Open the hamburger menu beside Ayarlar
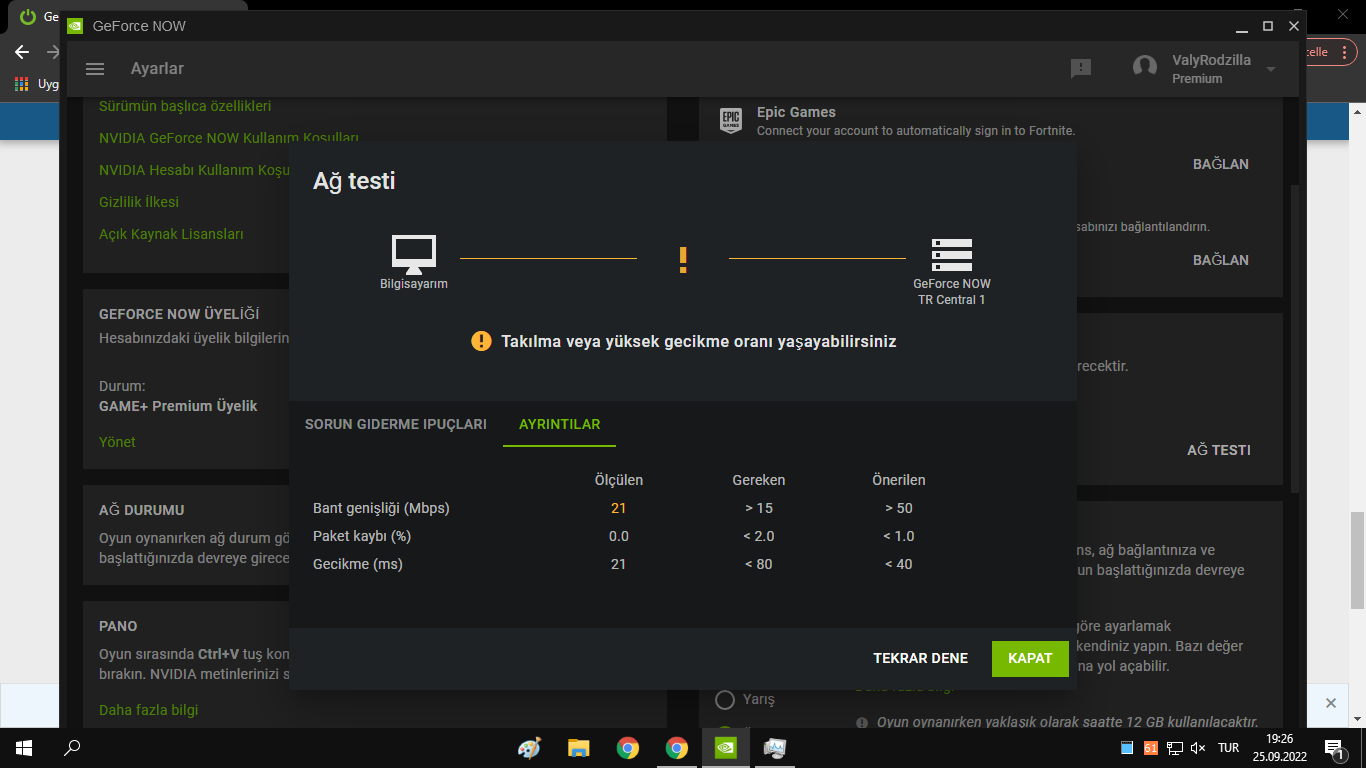 [95, 69]
